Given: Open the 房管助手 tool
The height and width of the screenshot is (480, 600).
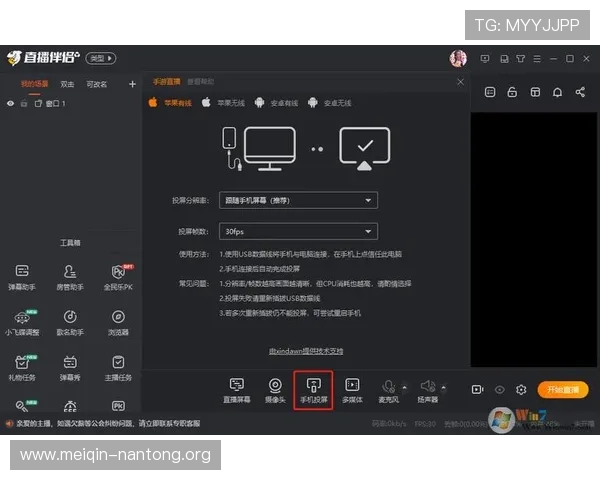Looking at the screenshot, I should pos(70,277).
